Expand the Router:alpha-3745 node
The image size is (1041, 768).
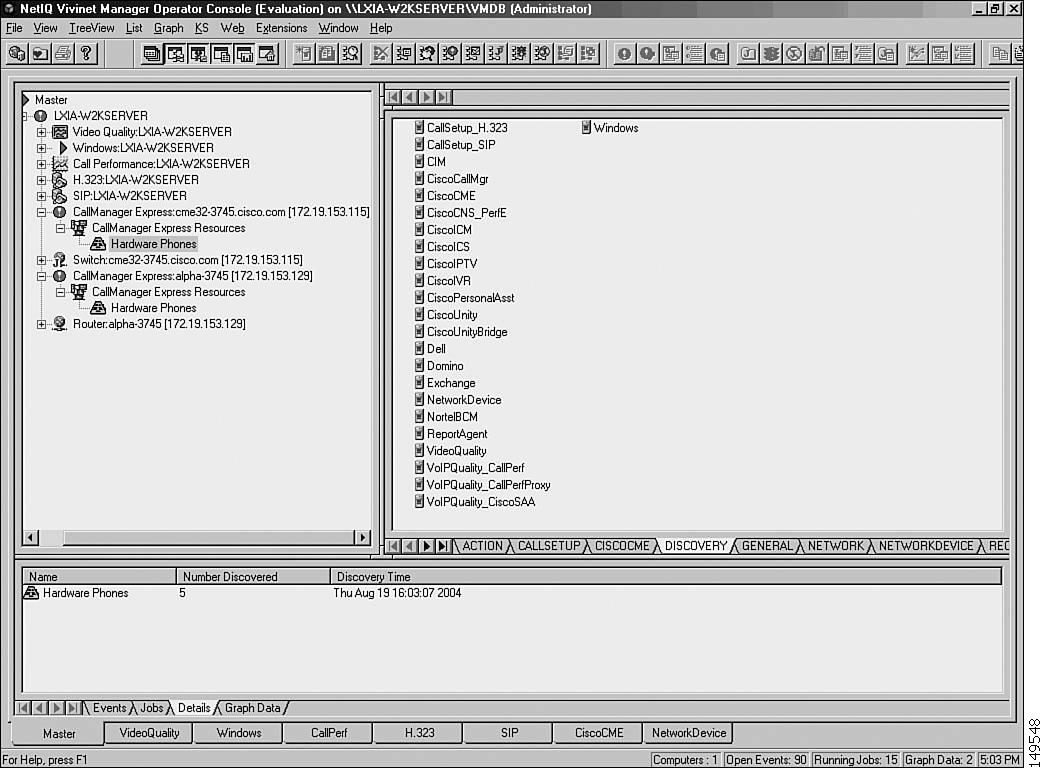point(41,325)
